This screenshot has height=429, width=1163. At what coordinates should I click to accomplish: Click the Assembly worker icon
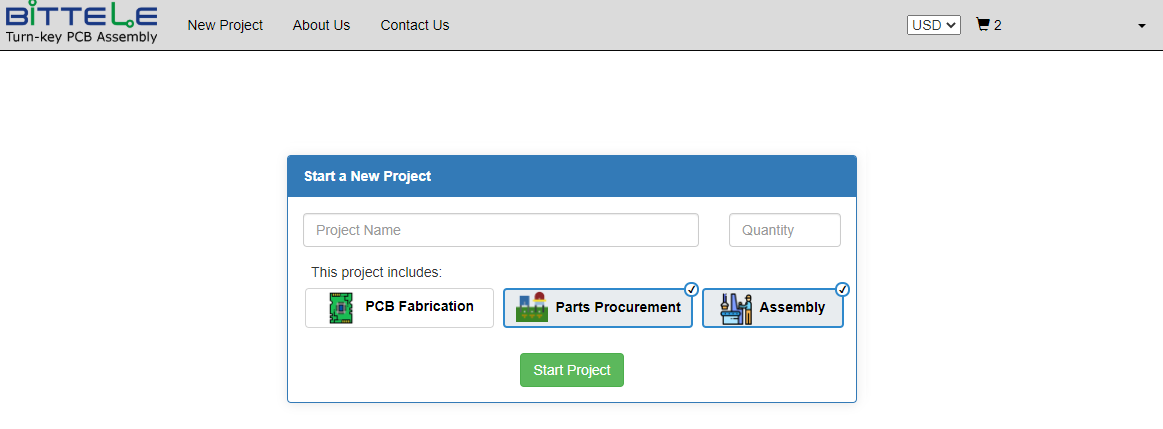pos(737,308)
